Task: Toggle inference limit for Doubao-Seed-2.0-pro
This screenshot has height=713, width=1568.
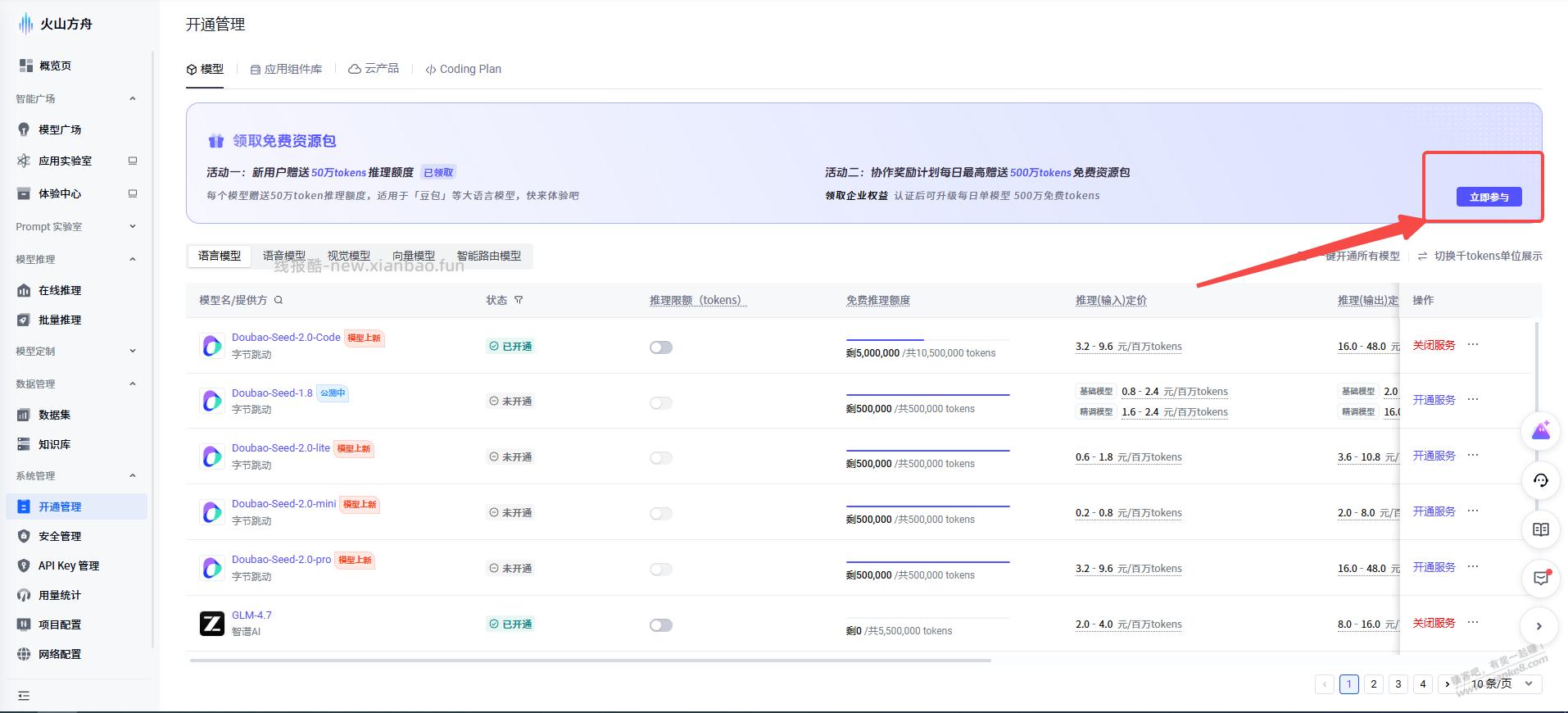Action: (x=661, y=570)
